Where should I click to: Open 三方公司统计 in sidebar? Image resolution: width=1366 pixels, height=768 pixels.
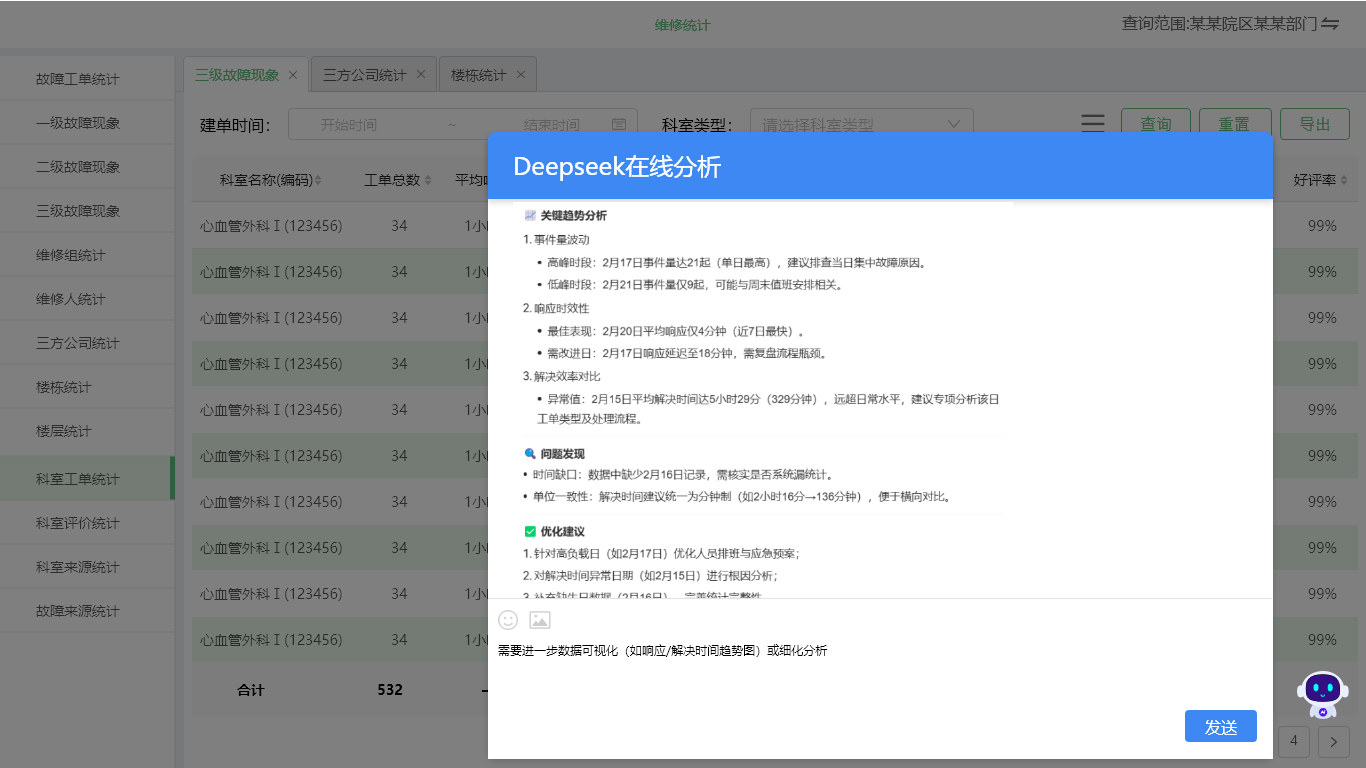pyautogui.click(x=87, y=343)
